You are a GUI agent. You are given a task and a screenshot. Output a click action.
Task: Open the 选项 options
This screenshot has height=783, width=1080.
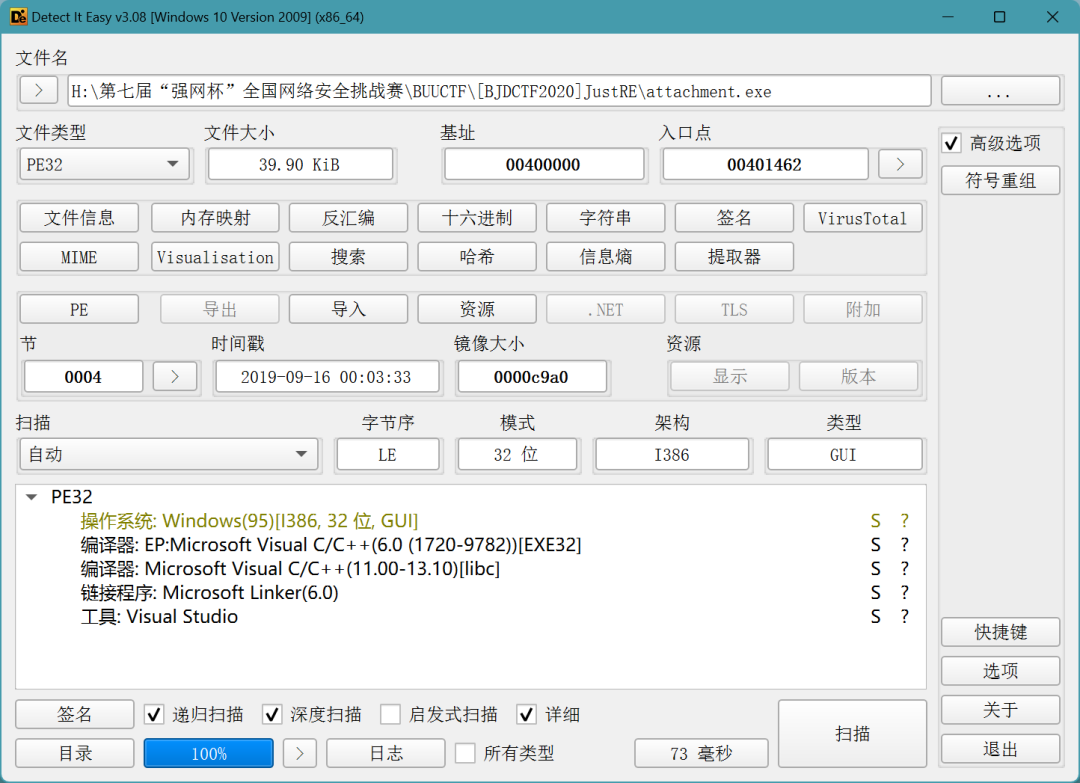pyautogui.click(x=1000, y=671)
